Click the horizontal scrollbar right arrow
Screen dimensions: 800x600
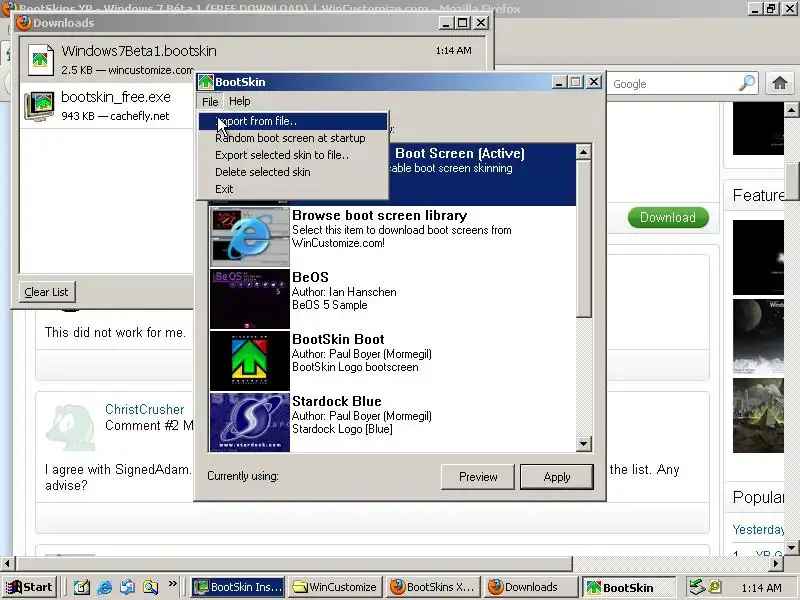pos(776,563)
